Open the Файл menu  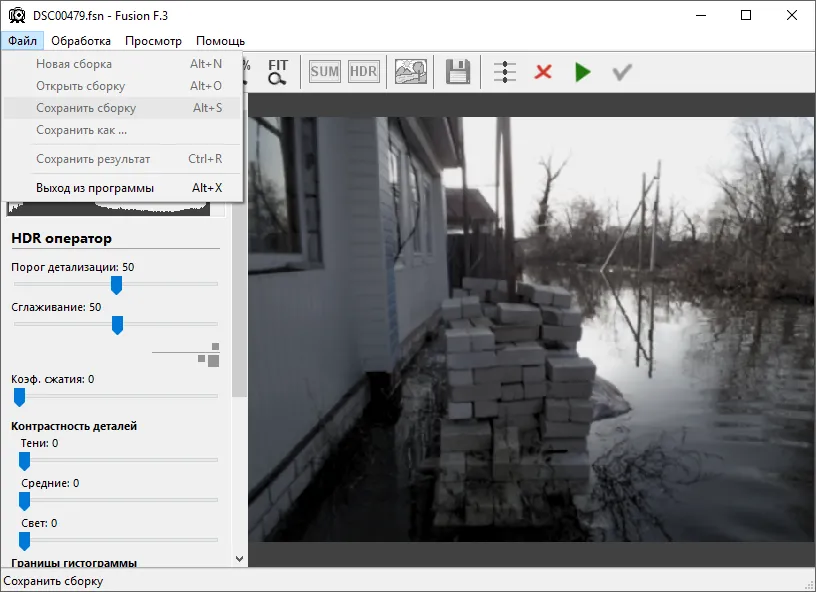pos(22,41)
